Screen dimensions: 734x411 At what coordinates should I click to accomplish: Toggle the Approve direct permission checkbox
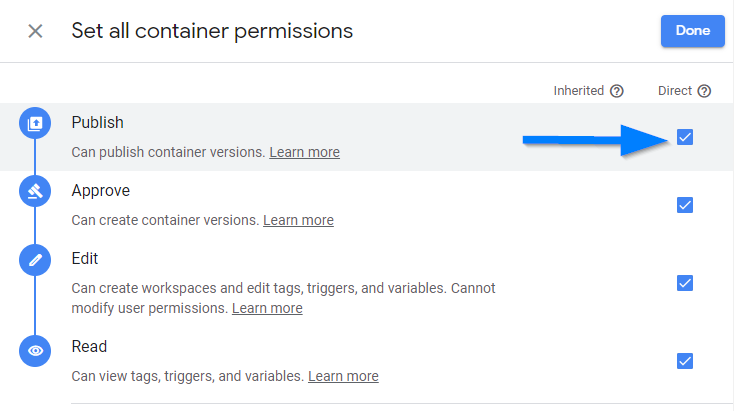tap(685, 205)
